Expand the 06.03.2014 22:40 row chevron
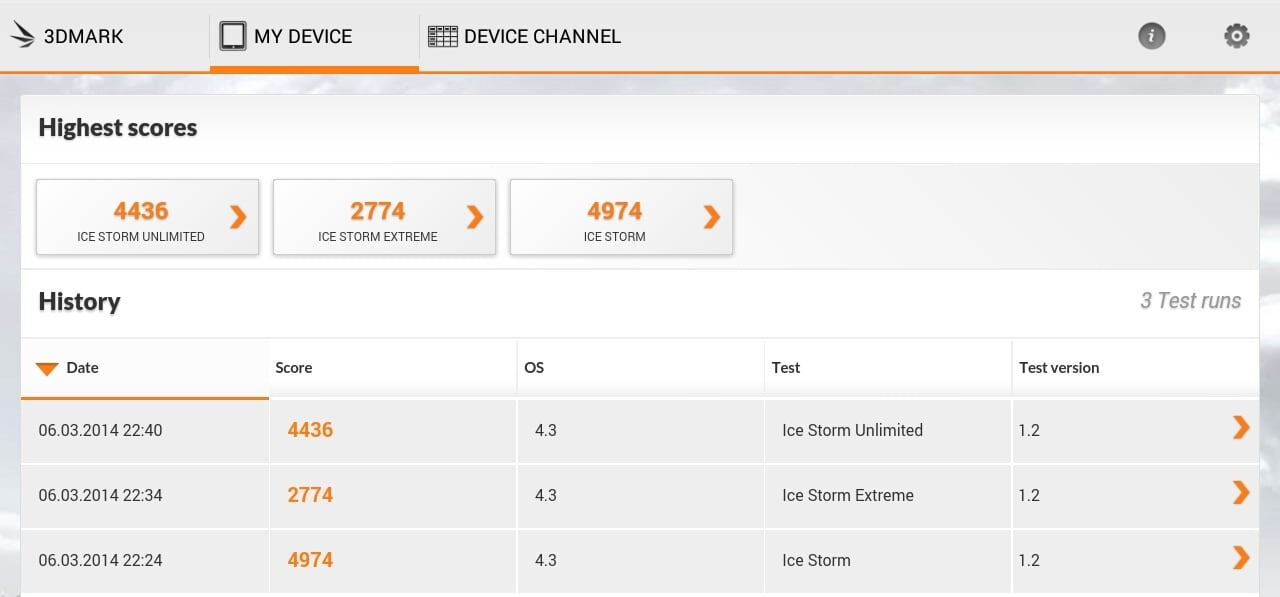Image resolution: width=1280 pixels, height=597 pixels. click(x=1241, y=428)
